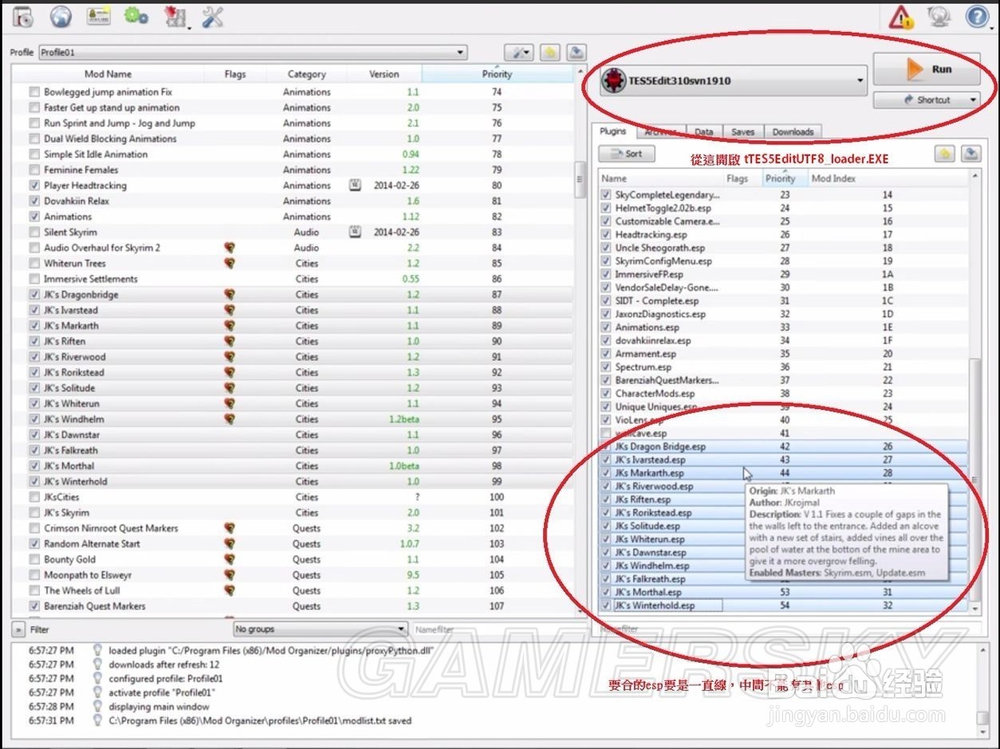Open the Nexus globe icon
The height and width of the screenshot is (749, 1000).
coord(61,17)
